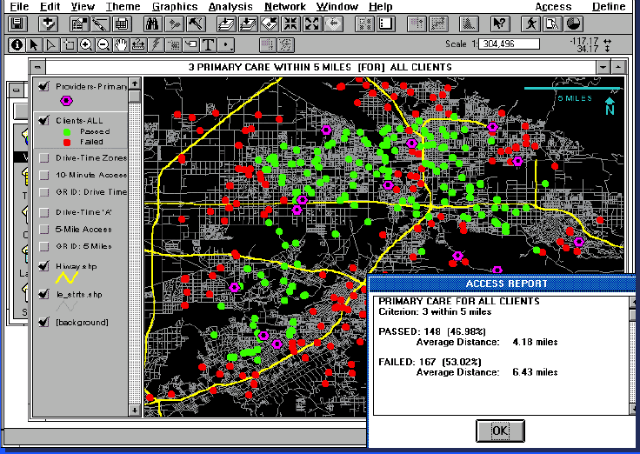640x454 pixels.
Task: Click the magenta Providers legend symbol
Action: click(x=67, y=100)
